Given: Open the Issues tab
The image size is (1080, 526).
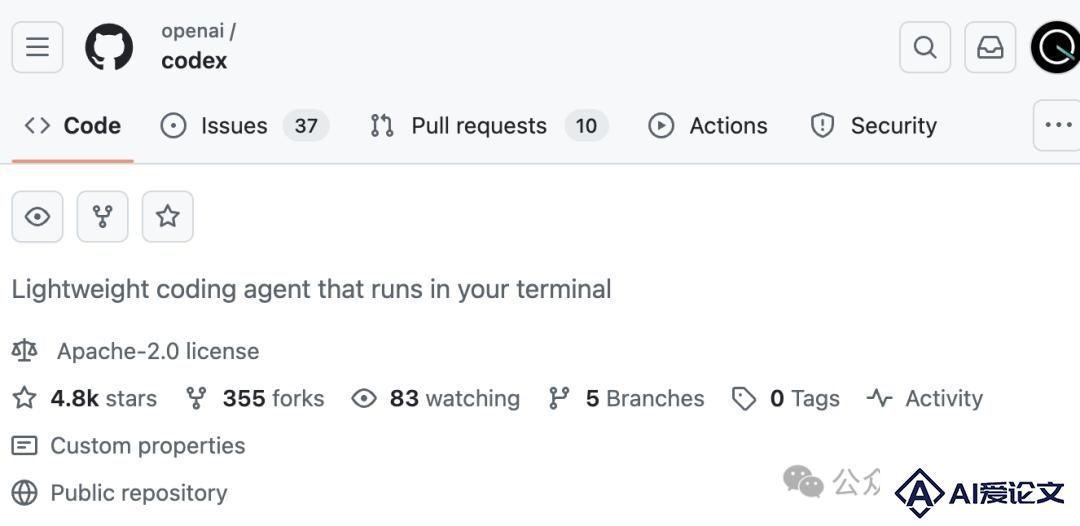Looking at the screenshot, I should pyautogui.click(x=245, y=126).
